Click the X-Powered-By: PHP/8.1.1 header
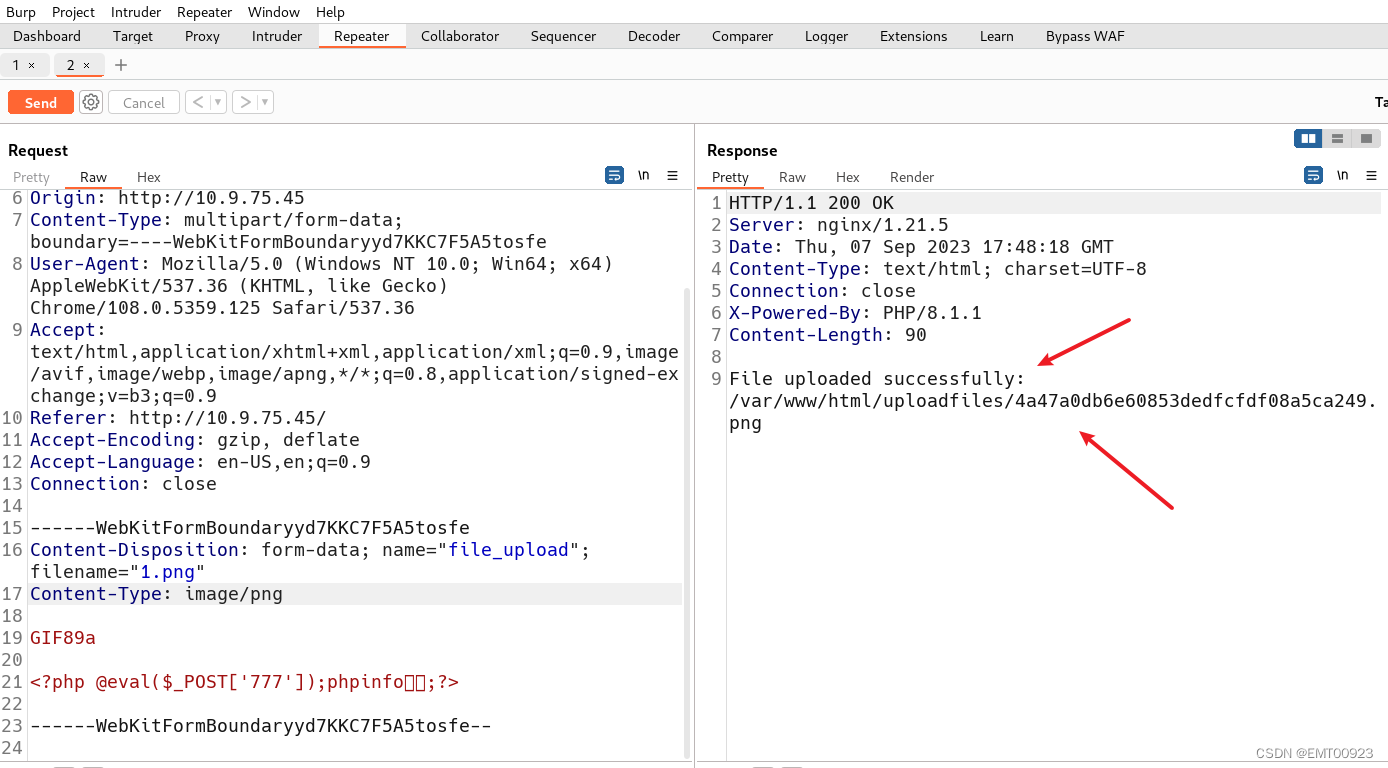1388x768 pixels. click(855, 313)
